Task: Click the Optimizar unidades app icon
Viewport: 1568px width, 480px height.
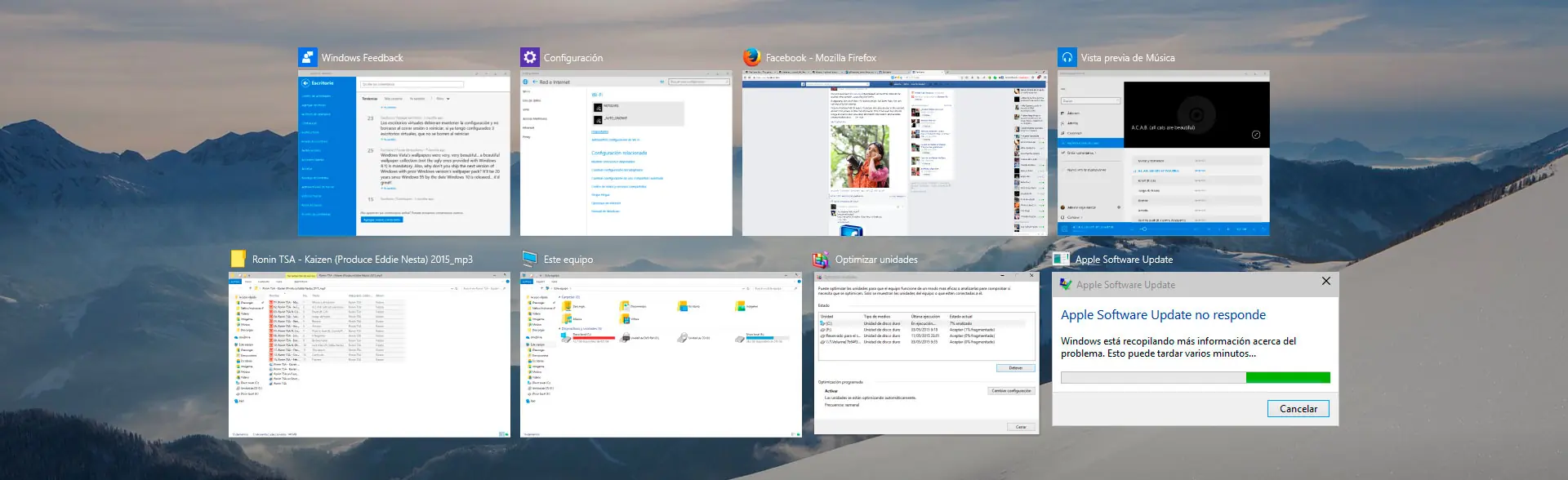Action: click(821, 260)
